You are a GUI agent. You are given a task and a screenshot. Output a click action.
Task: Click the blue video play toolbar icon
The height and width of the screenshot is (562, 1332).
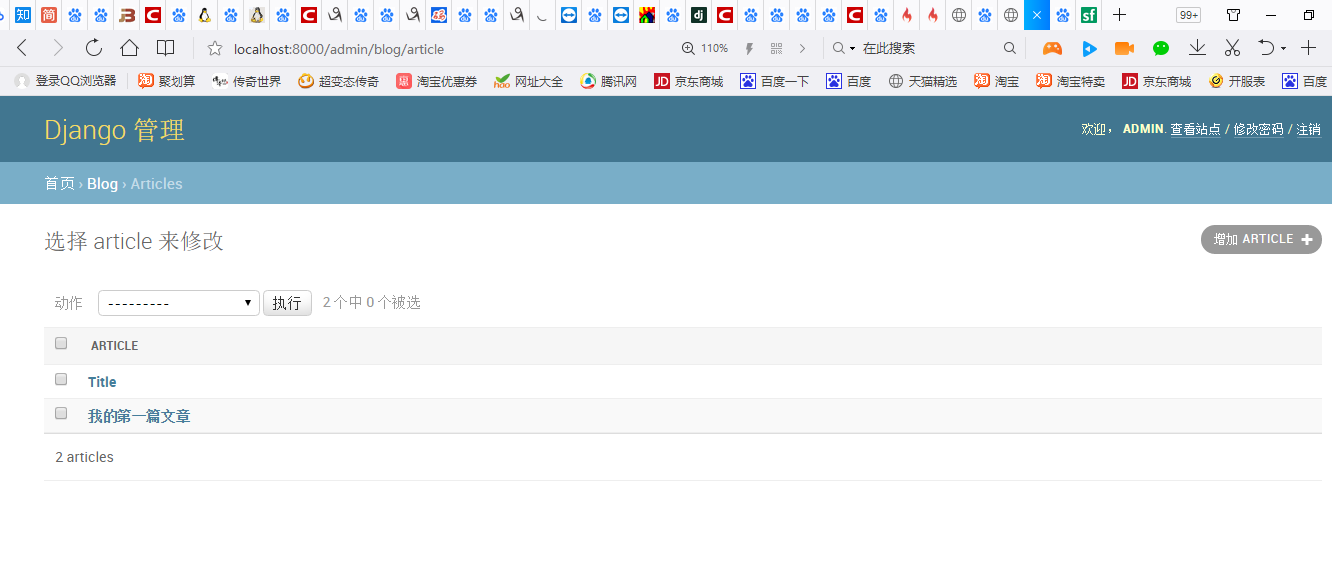pos(1089,48)
